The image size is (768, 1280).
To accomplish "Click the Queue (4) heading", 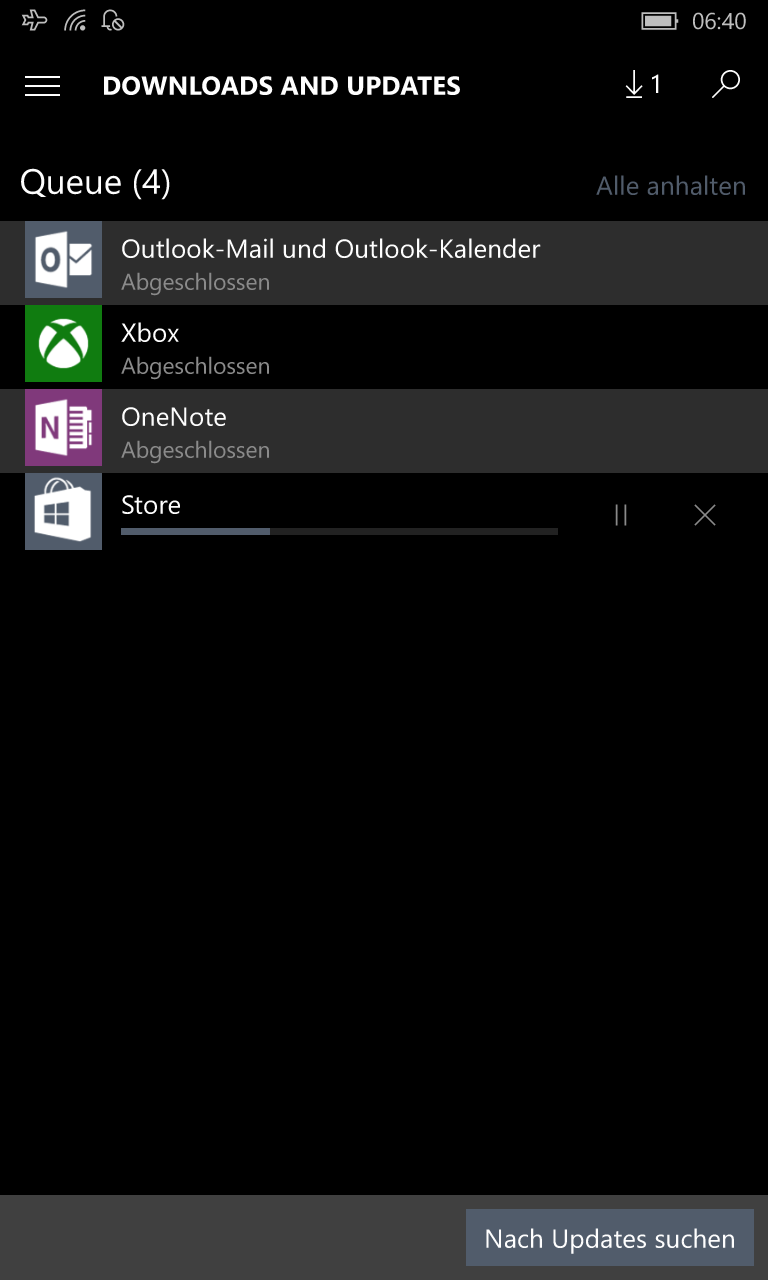I will click(95, 183).
